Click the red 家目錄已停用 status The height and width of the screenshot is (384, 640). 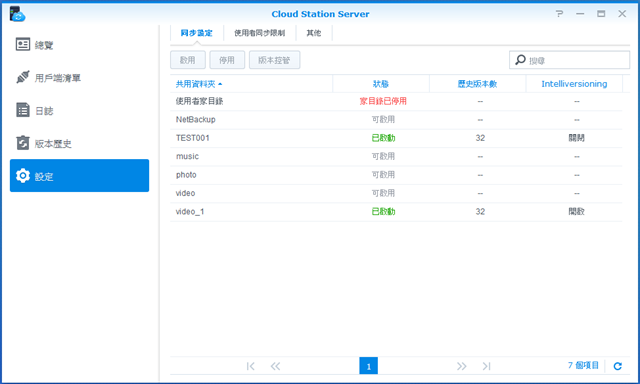383,101
